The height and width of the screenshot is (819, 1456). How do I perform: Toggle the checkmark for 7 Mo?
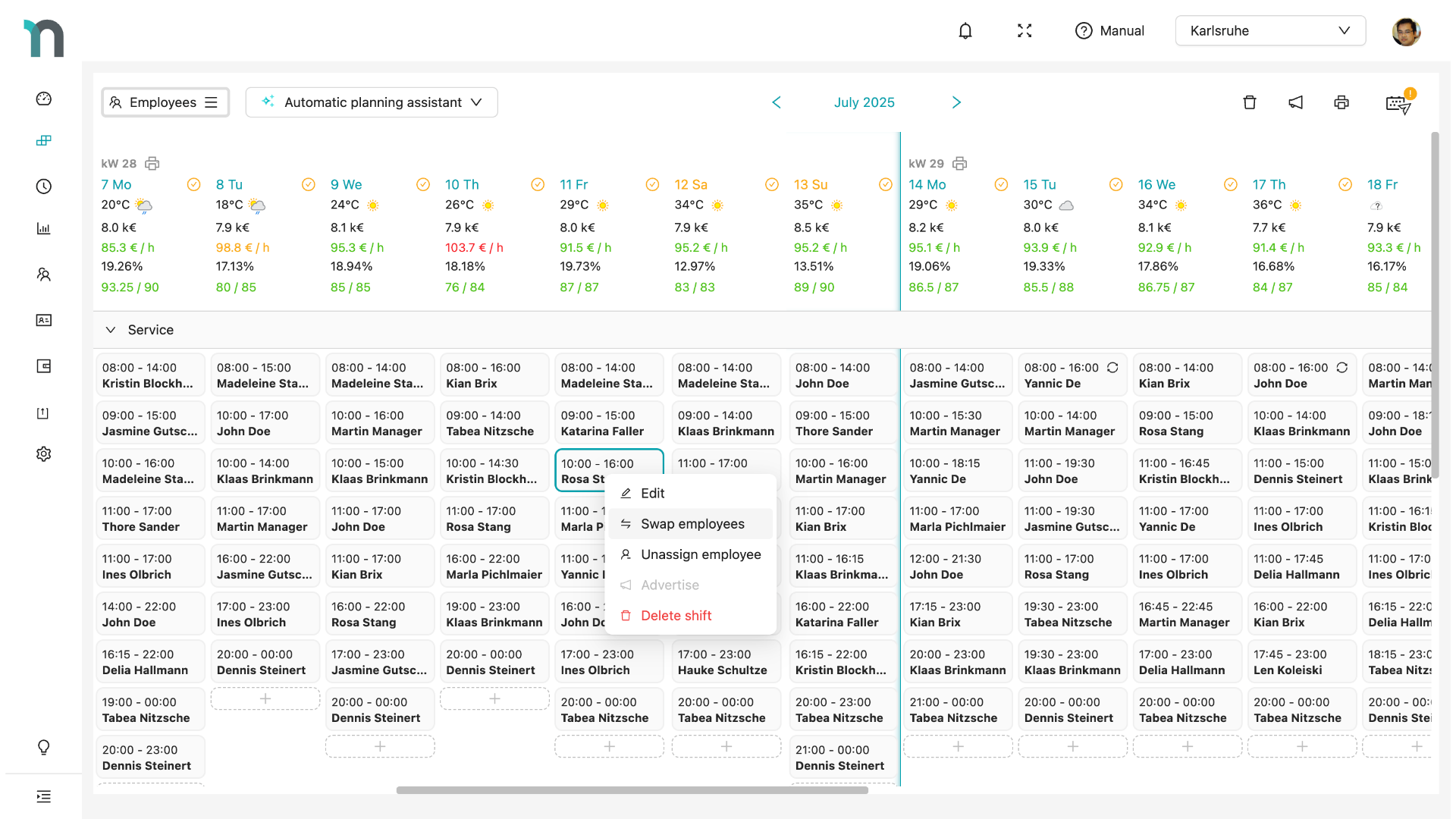point(193,184)
